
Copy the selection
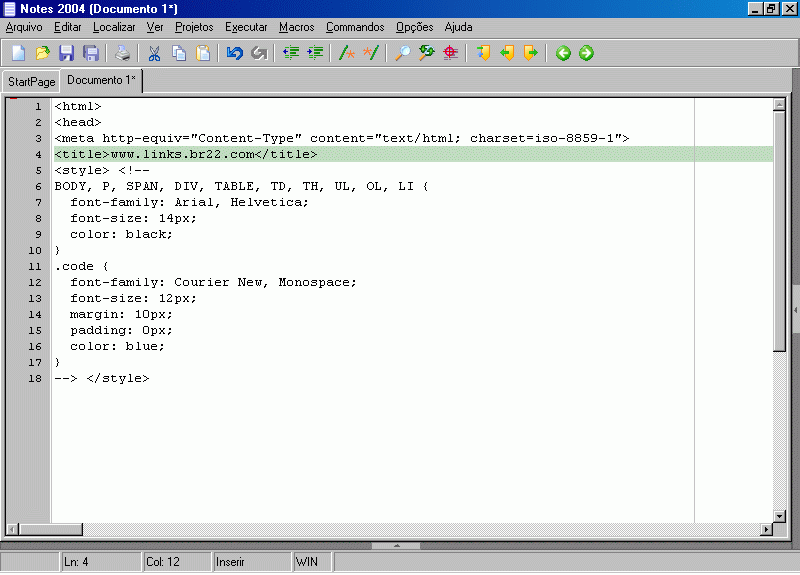(x=179, y=53)
